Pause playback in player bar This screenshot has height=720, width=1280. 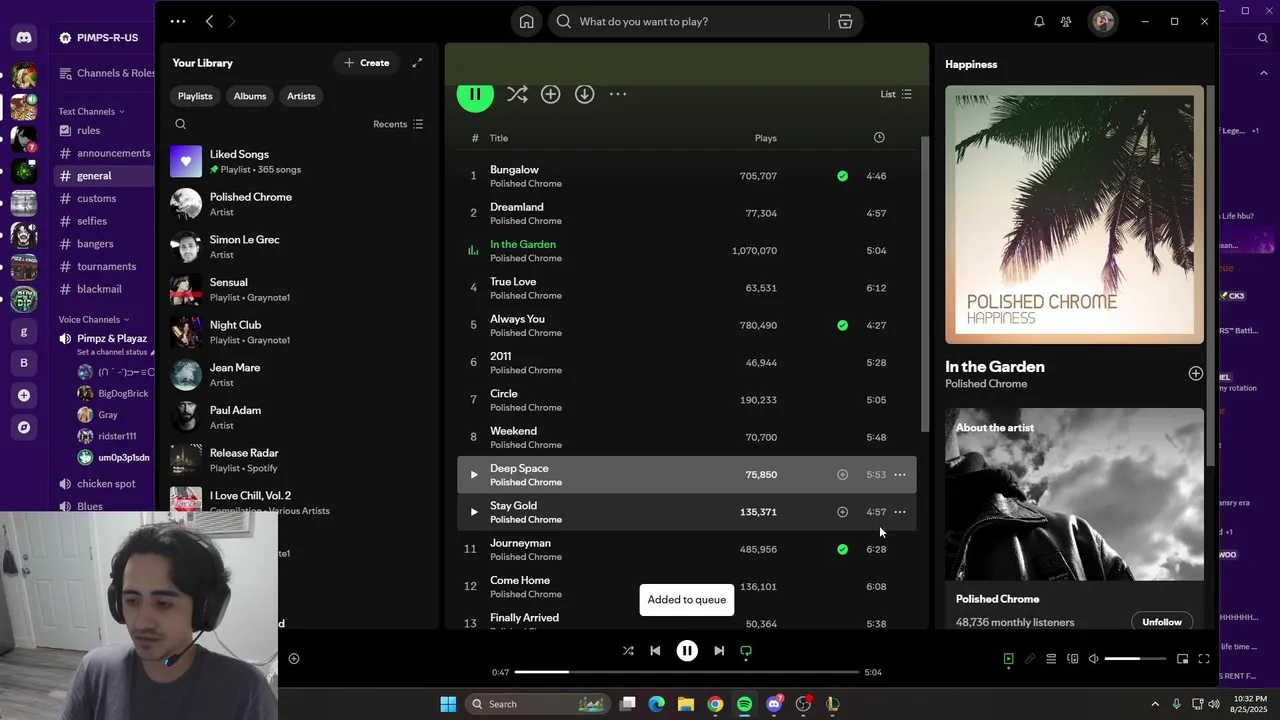687,651
